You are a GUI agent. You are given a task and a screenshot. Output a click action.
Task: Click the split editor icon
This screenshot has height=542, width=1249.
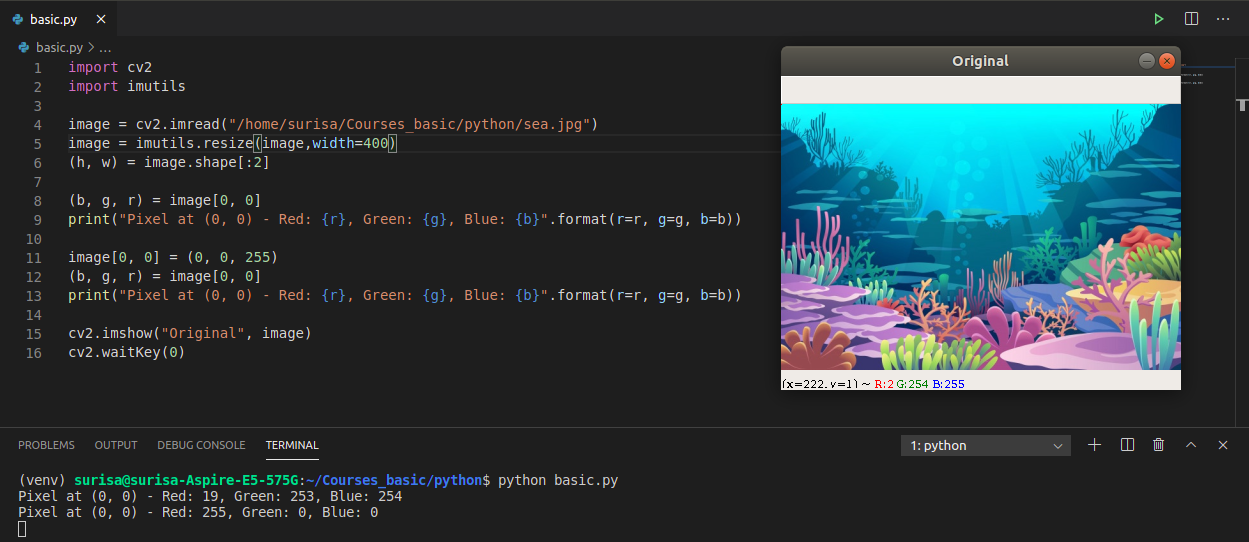point(1191,19)
